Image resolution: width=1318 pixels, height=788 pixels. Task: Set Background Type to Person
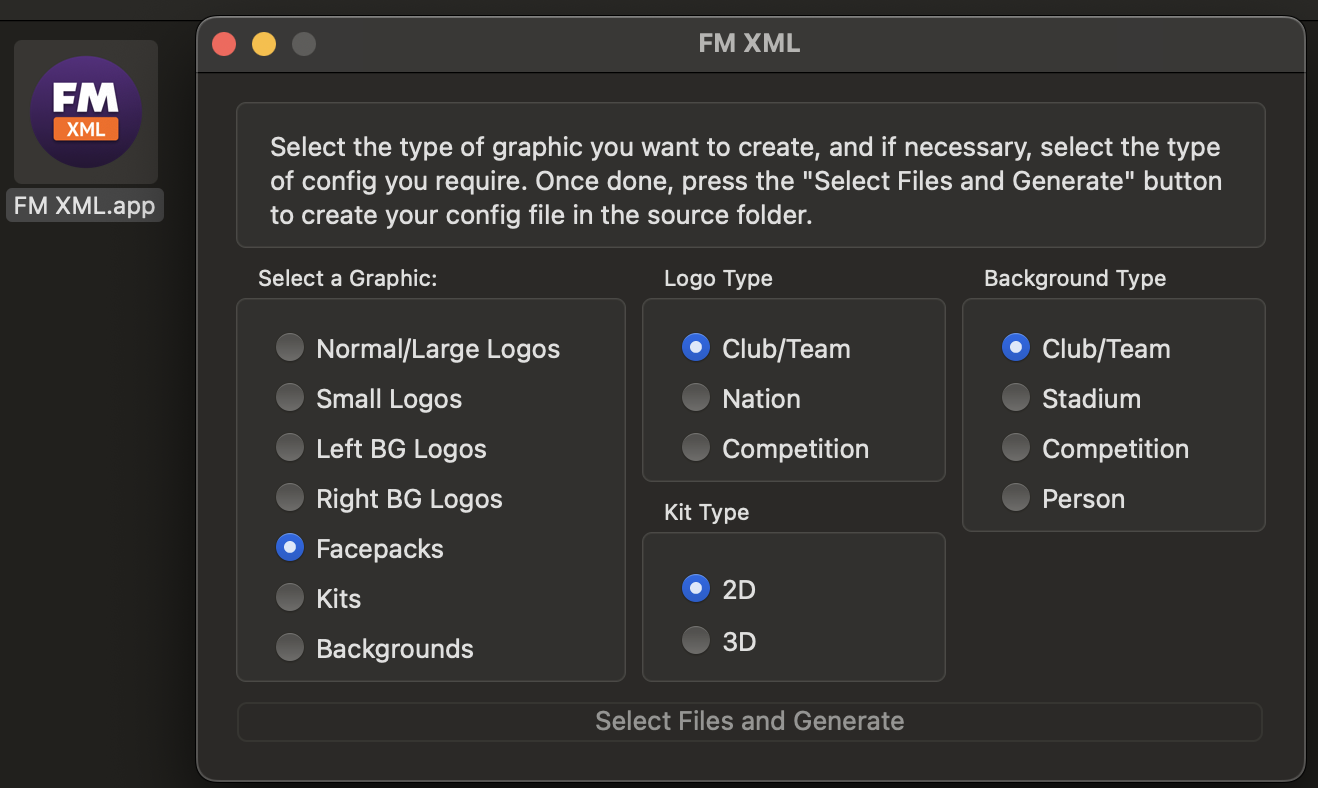pyautogui.click(x=1016, y=498)
